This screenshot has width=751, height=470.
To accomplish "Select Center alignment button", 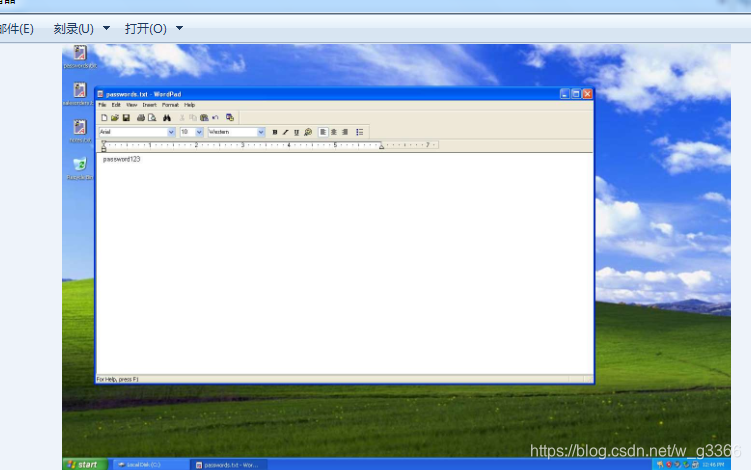I will tap(334, 132).
